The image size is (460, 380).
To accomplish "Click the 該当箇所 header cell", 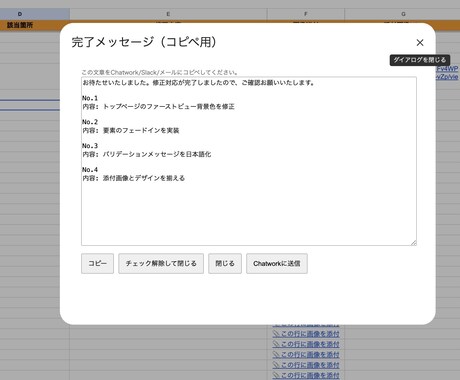I will (x=20, y=25).
